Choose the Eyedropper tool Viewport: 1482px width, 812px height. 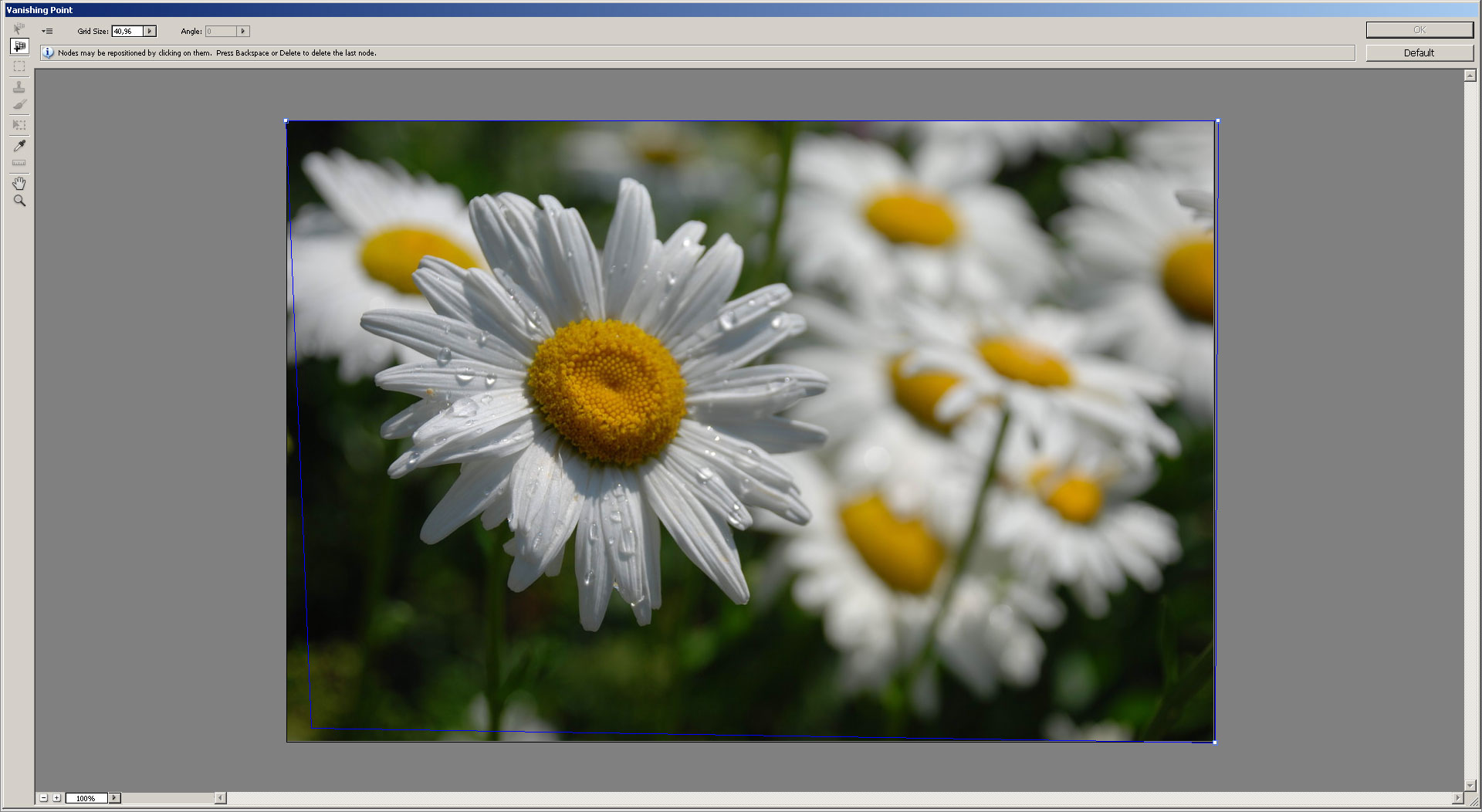19,145
